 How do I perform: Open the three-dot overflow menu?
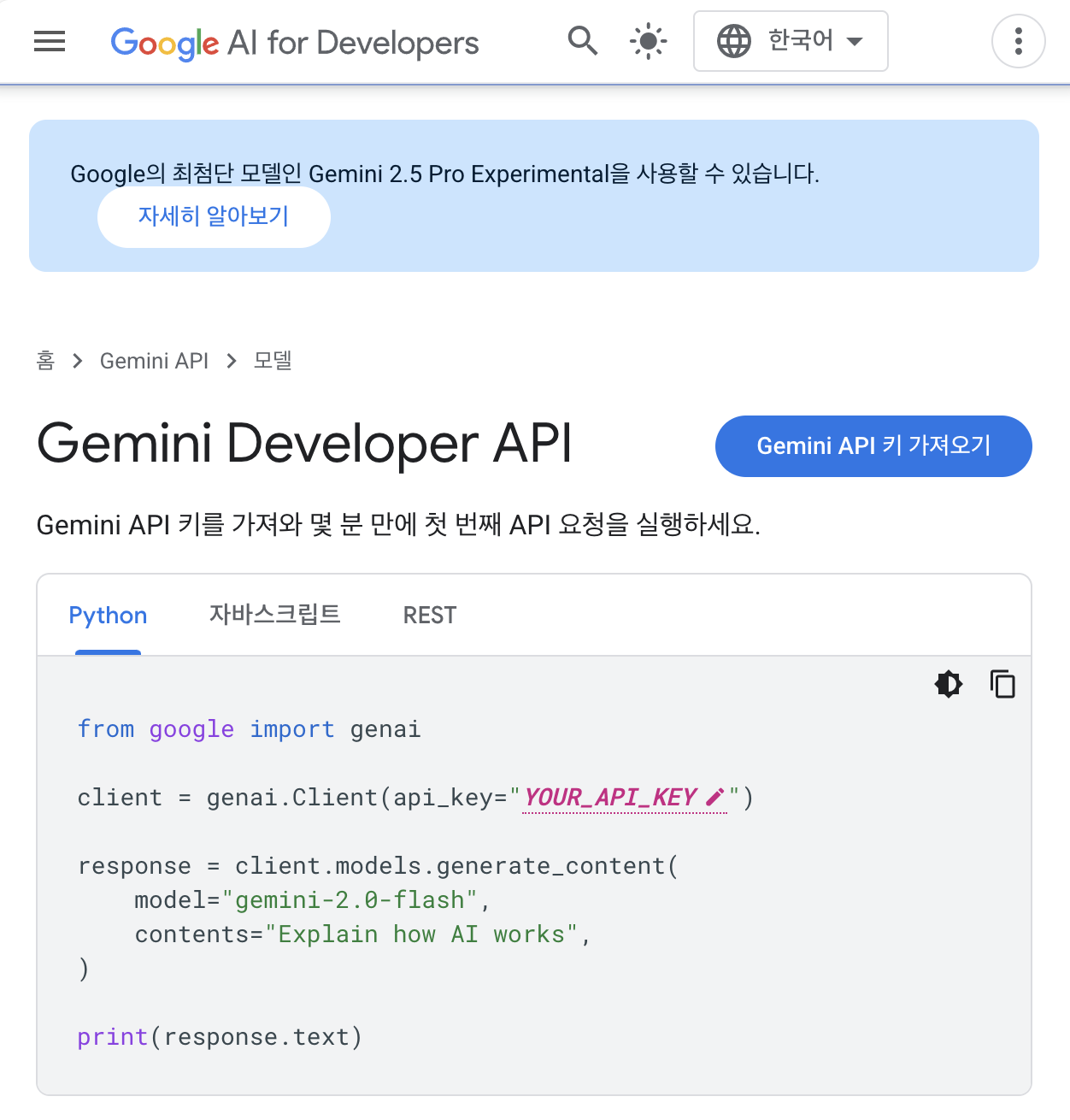[x=1018, y=41]
